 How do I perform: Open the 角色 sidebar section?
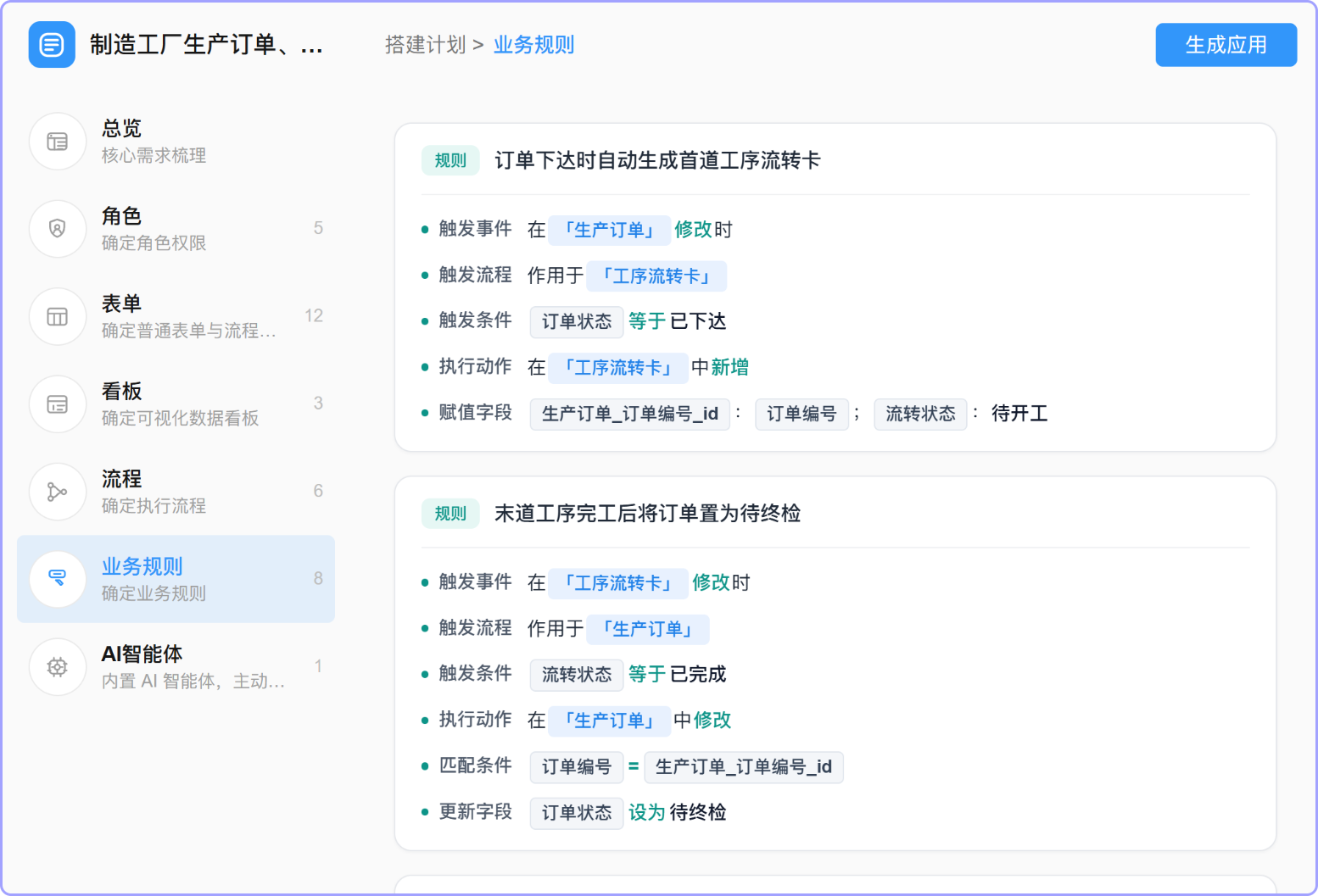pos(176,229)
